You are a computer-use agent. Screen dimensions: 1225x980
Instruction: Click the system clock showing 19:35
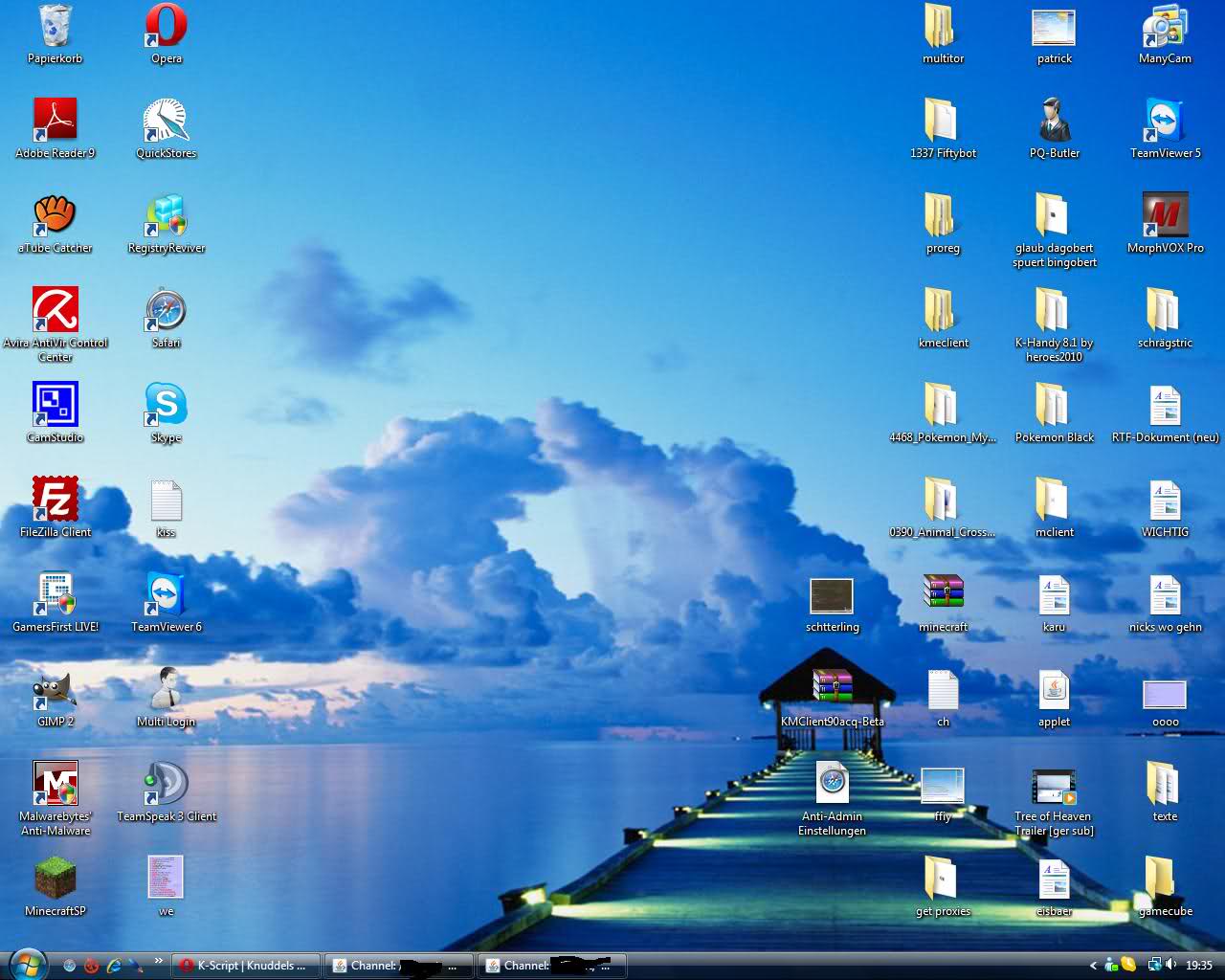(x=1198, y=966)
